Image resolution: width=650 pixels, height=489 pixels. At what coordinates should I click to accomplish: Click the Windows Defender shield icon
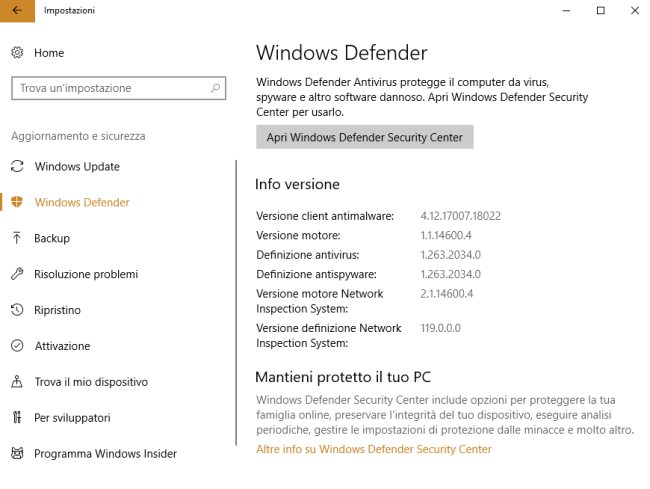coord(17,202)
